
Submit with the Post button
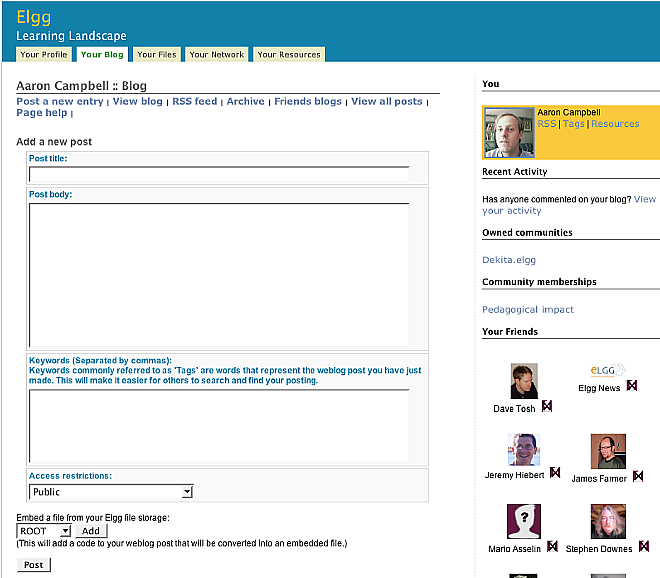pyautogui.click(x=34, y=565)
